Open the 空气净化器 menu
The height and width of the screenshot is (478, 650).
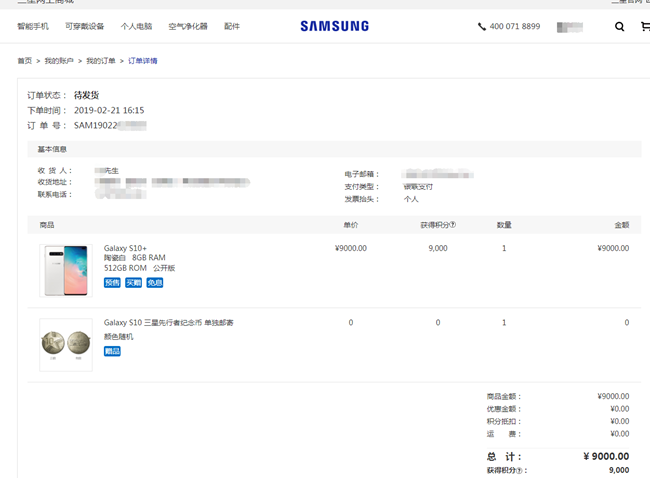[x=188, y=27]
